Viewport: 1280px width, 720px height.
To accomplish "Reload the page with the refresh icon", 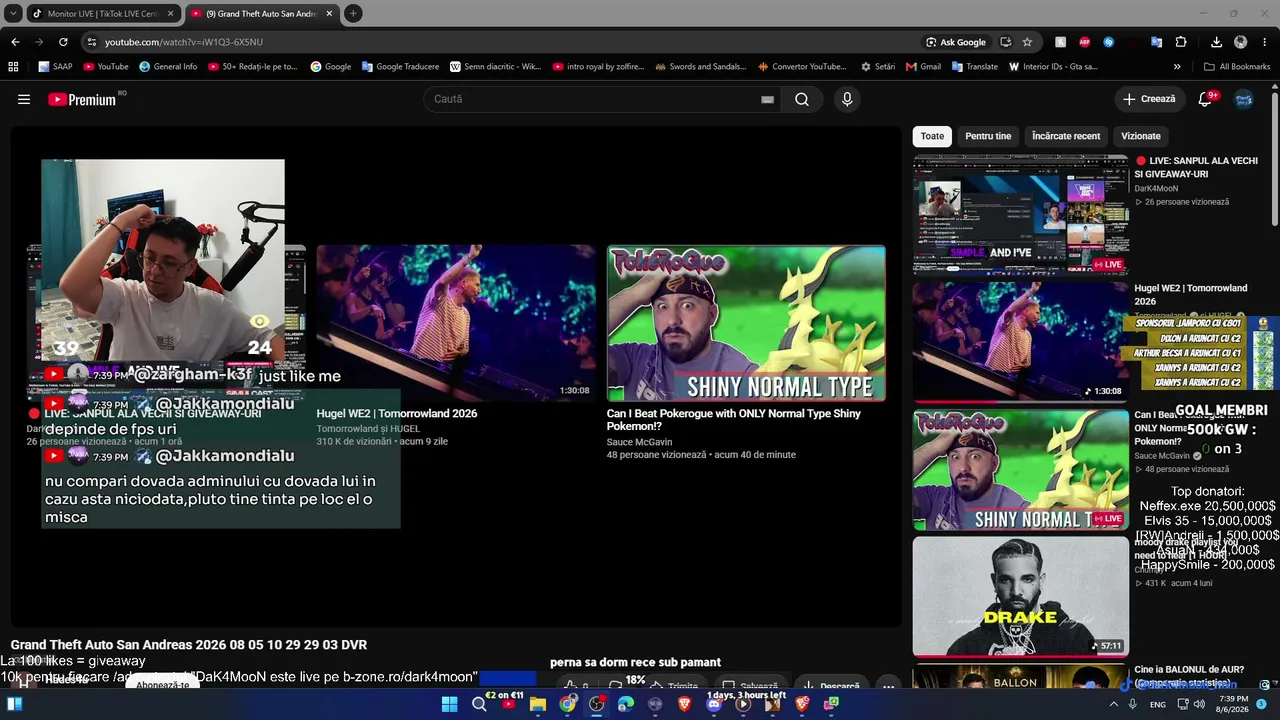I will click(x=63, y=42).
